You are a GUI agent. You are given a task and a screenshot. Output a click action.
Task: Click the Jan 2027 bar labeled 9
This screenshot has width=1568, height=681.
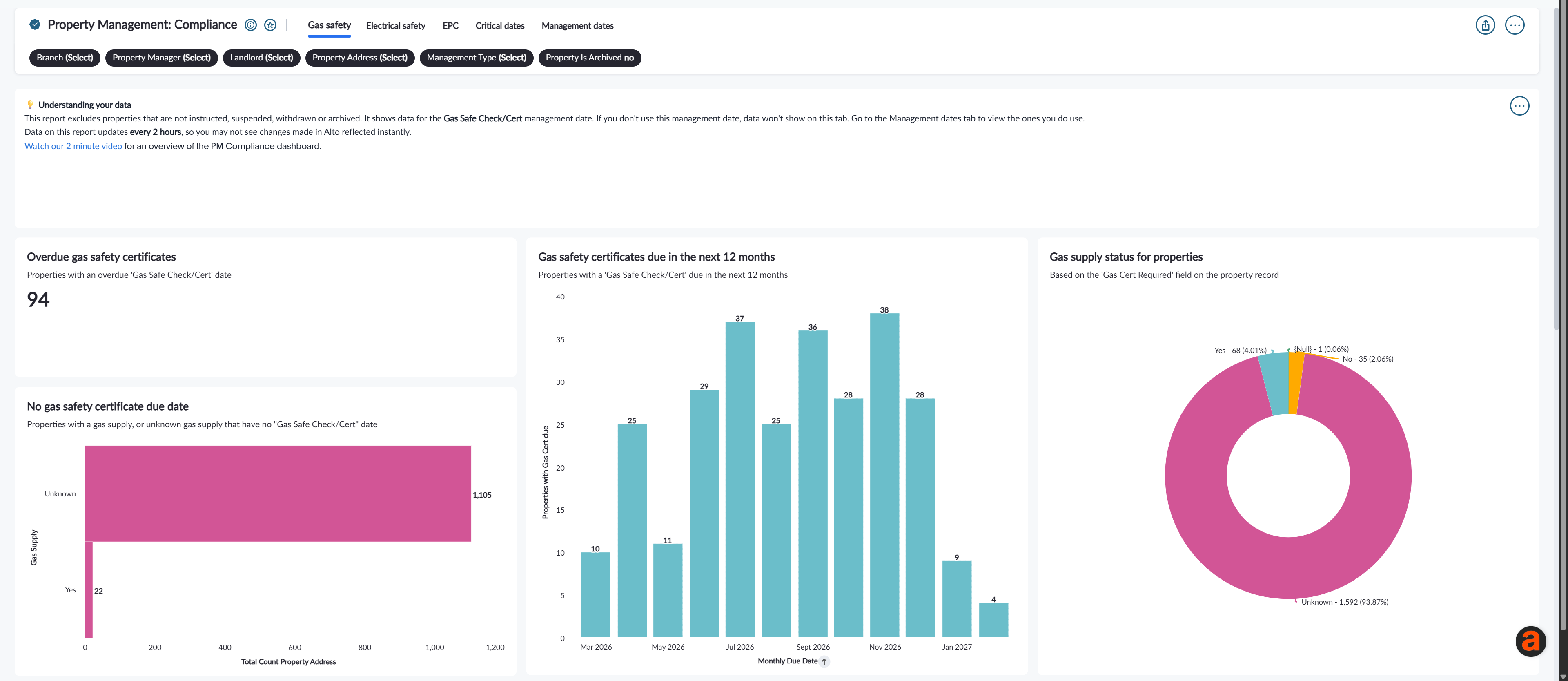pos(957,599)
